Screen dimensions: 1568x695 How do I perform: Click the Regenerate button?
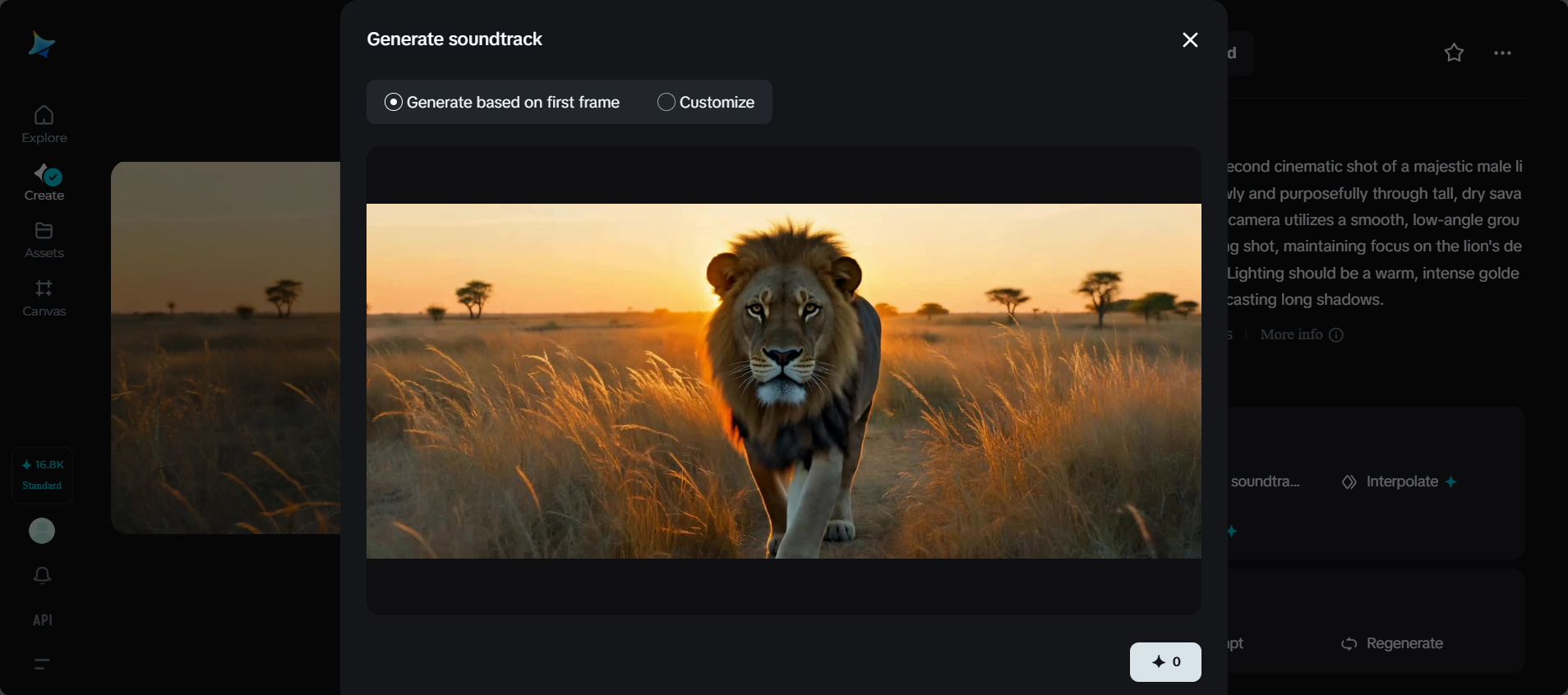click(1392, 643)
